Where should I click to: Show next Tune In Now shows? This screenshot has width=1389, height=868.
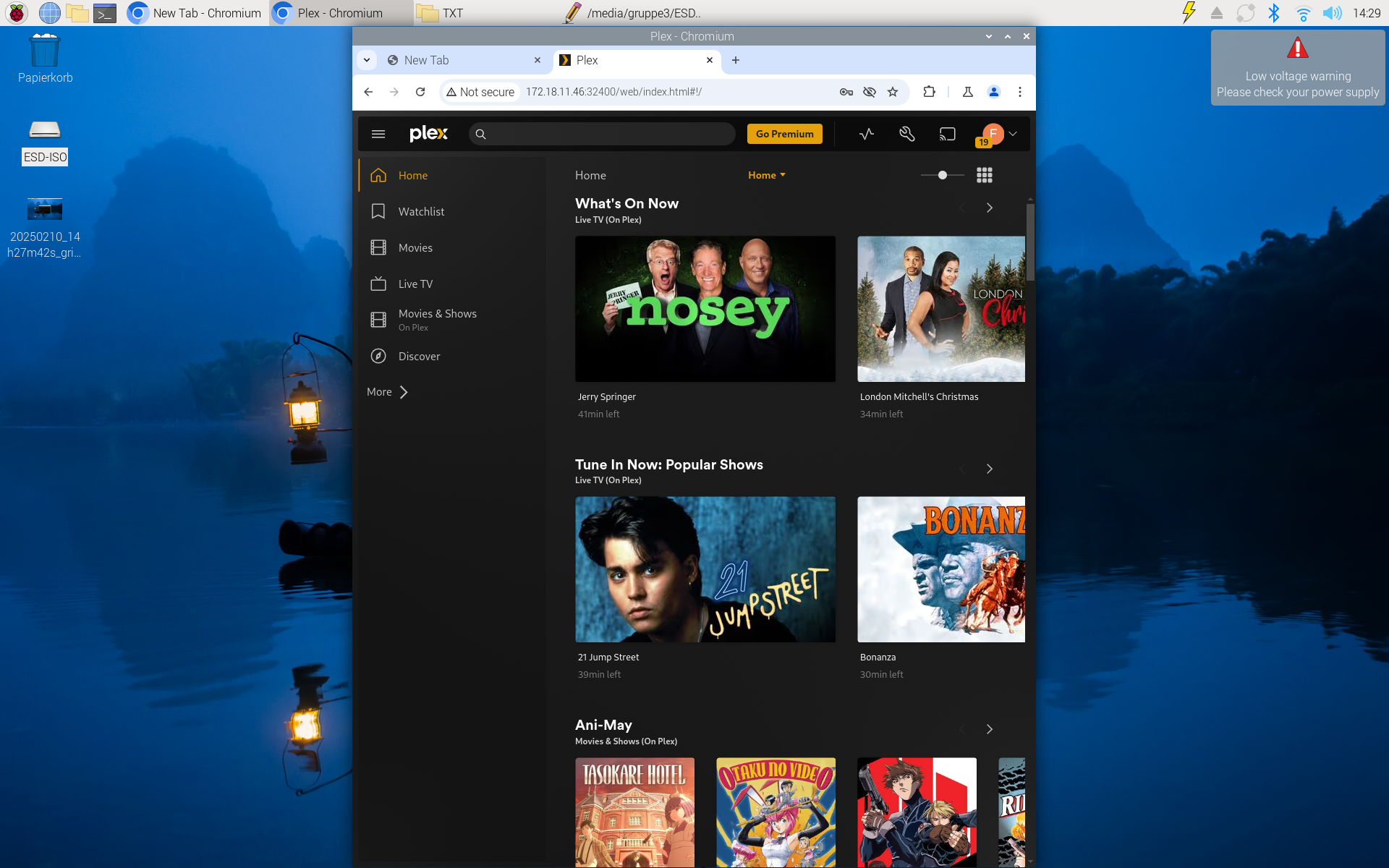pyautogui.click(x=990, y=469)
